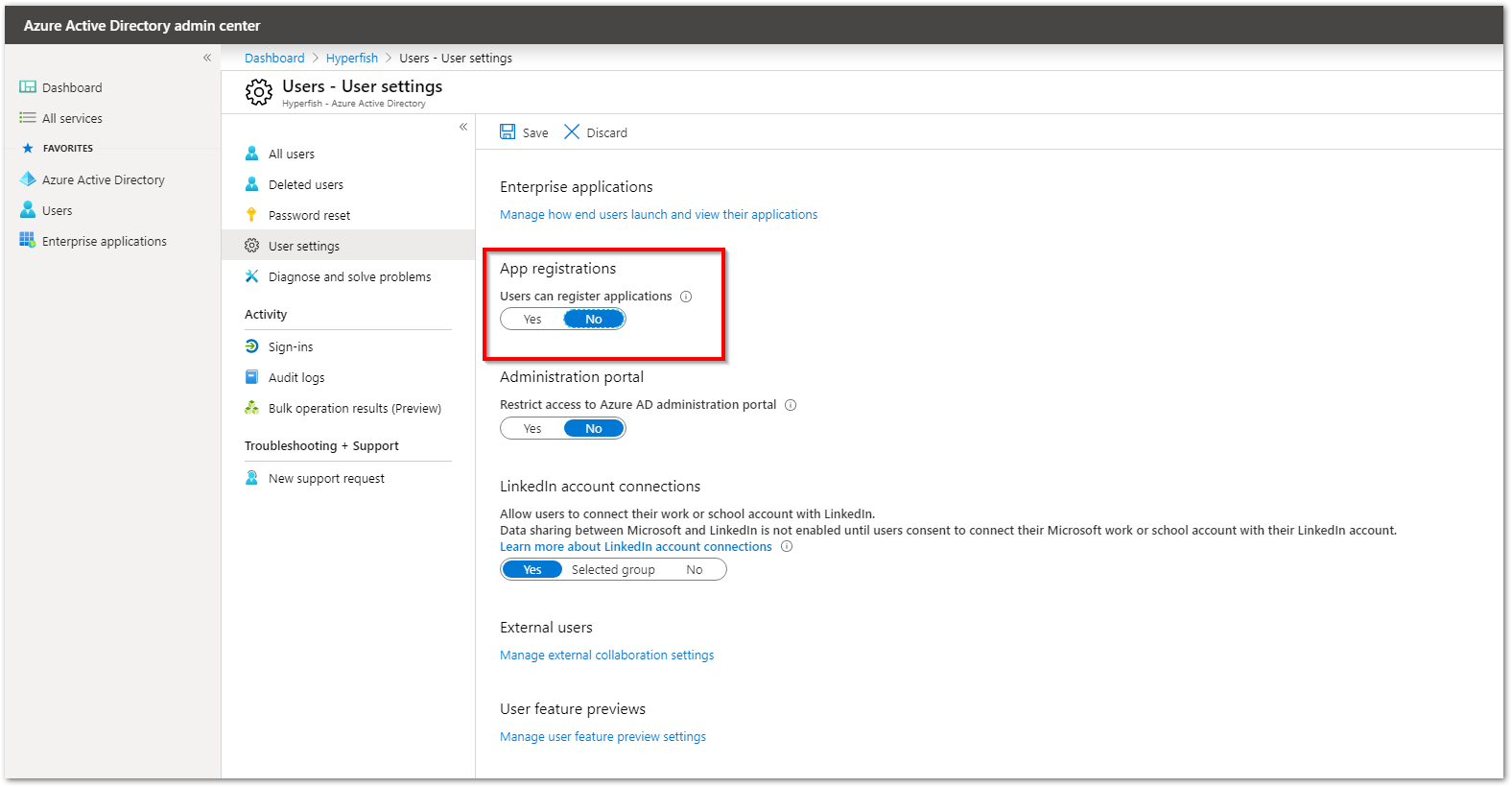
Task: Choose Selected group for LinkedIn connections
Action: click(x=613, y=570)
